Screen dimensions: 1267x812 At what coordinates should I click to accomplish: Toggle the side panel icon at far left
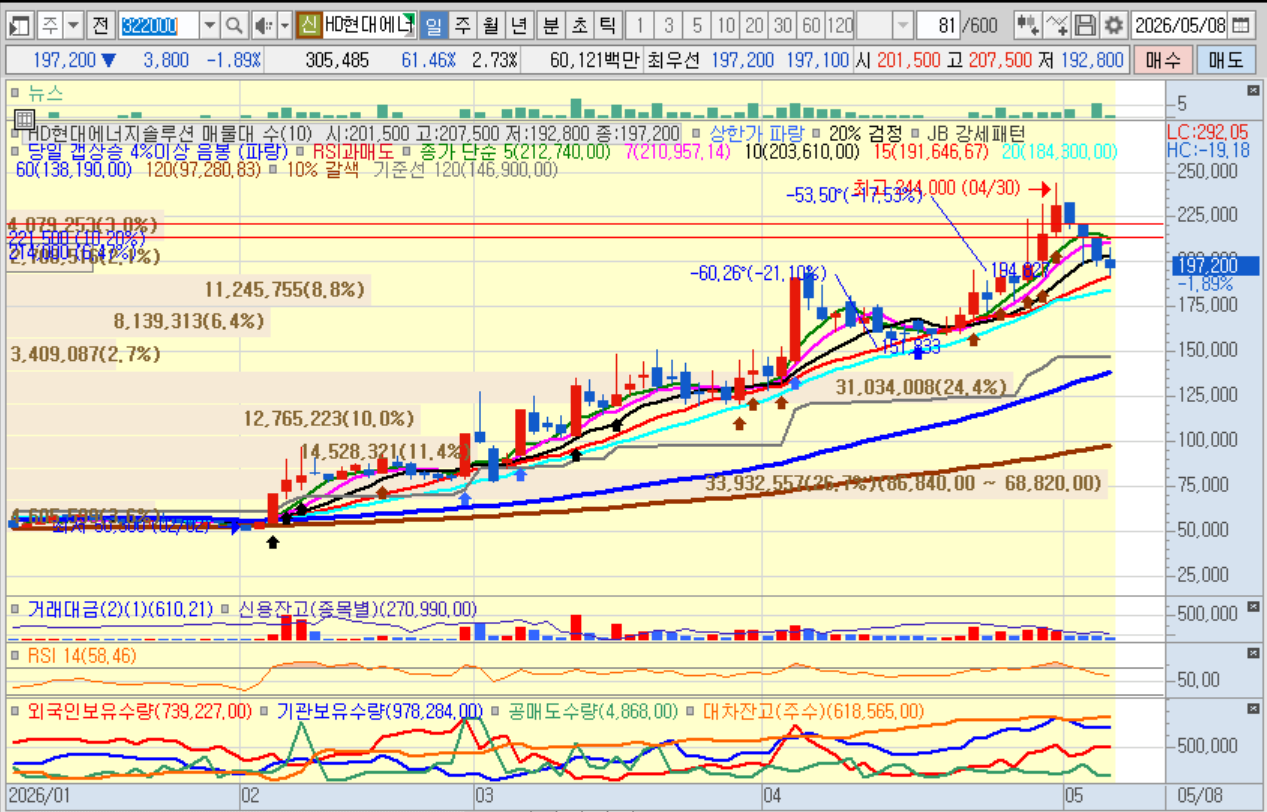(x=20, y=24)
